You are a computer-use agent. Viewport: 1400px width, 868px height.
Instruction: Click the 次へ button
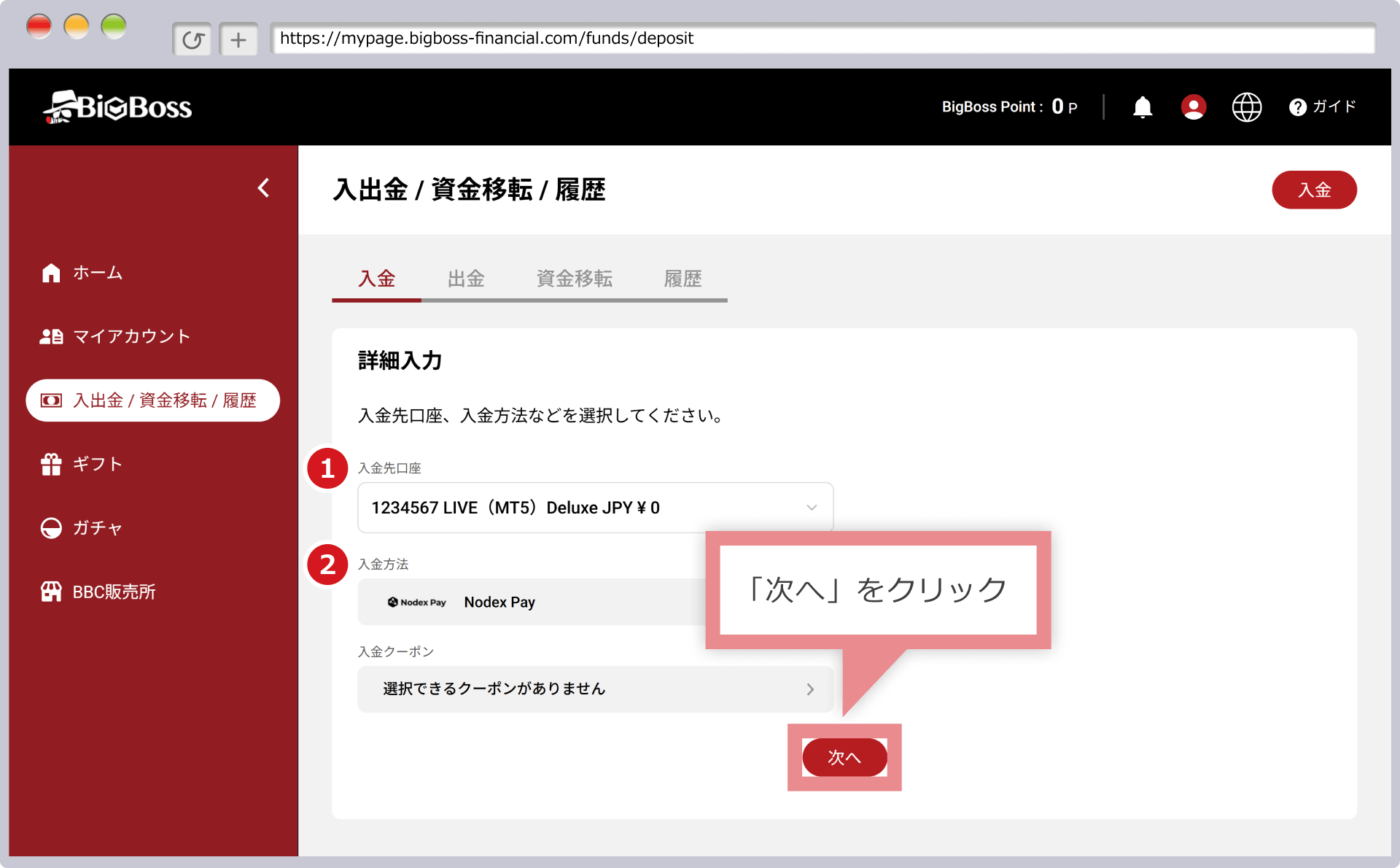click(x=844, y=757)
